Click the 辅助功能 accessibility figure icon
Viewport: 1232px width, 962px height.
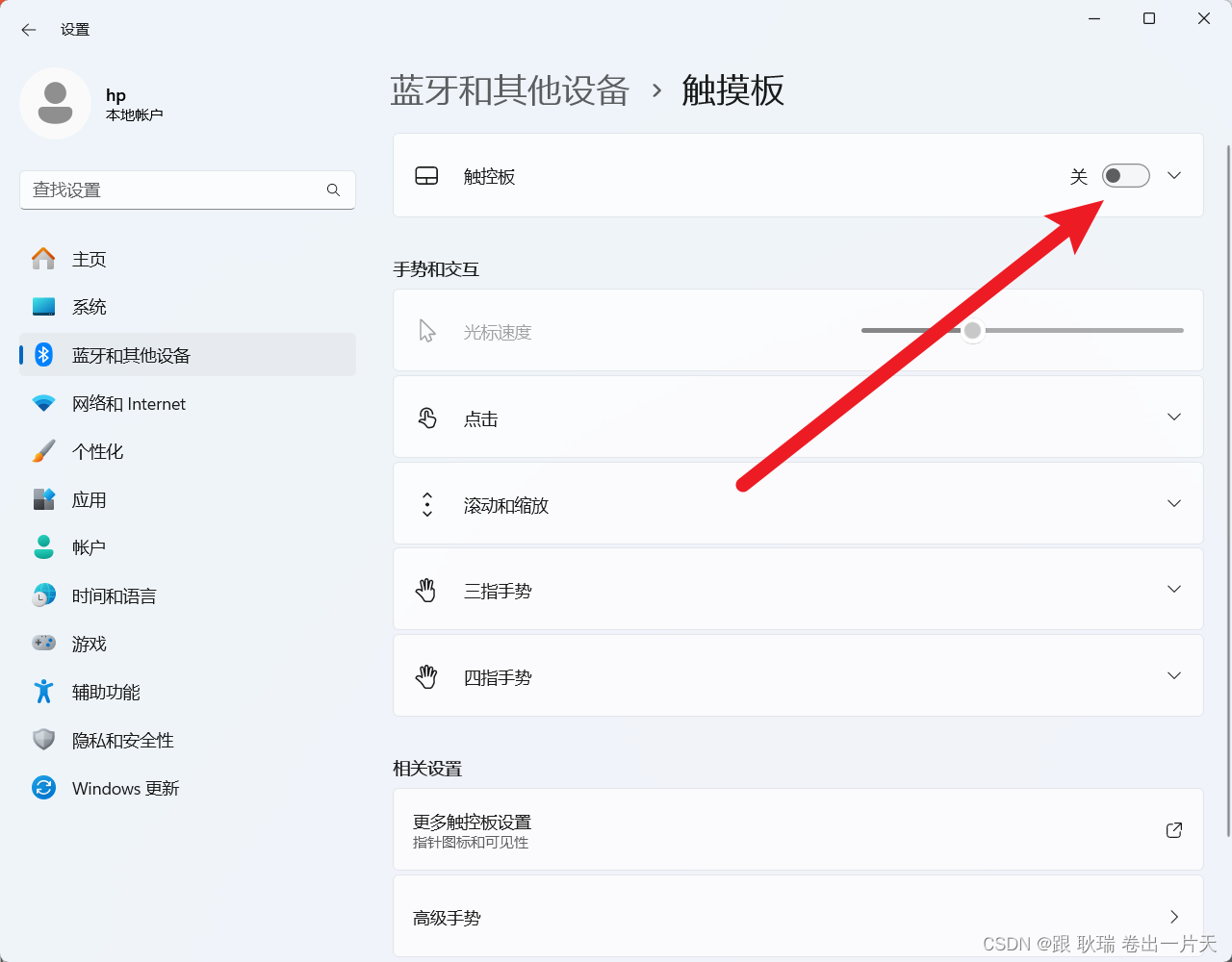pyautogui.click(x=43, y=692)
